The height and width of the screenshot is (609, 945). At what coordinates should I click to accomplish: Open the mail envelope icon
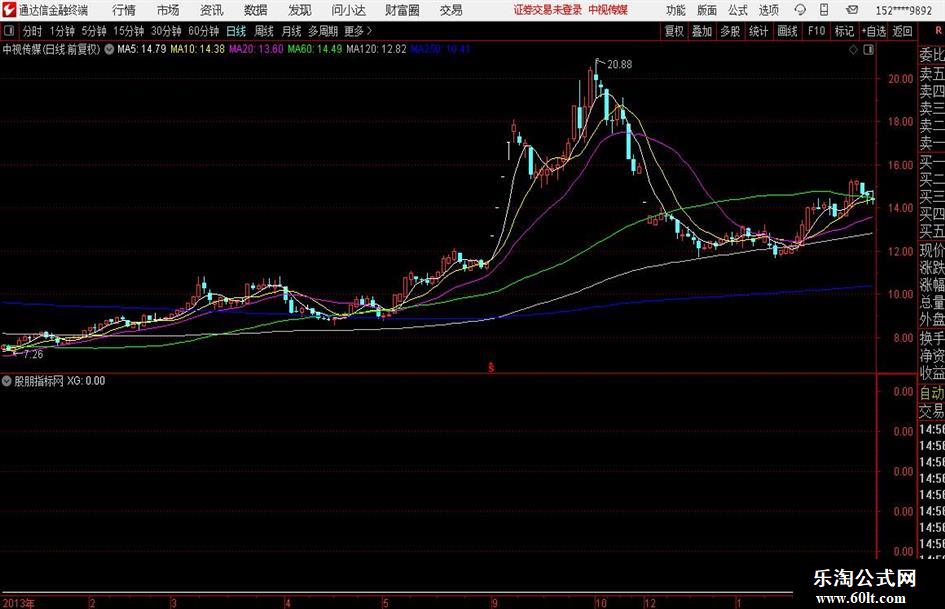click(852, 10)
